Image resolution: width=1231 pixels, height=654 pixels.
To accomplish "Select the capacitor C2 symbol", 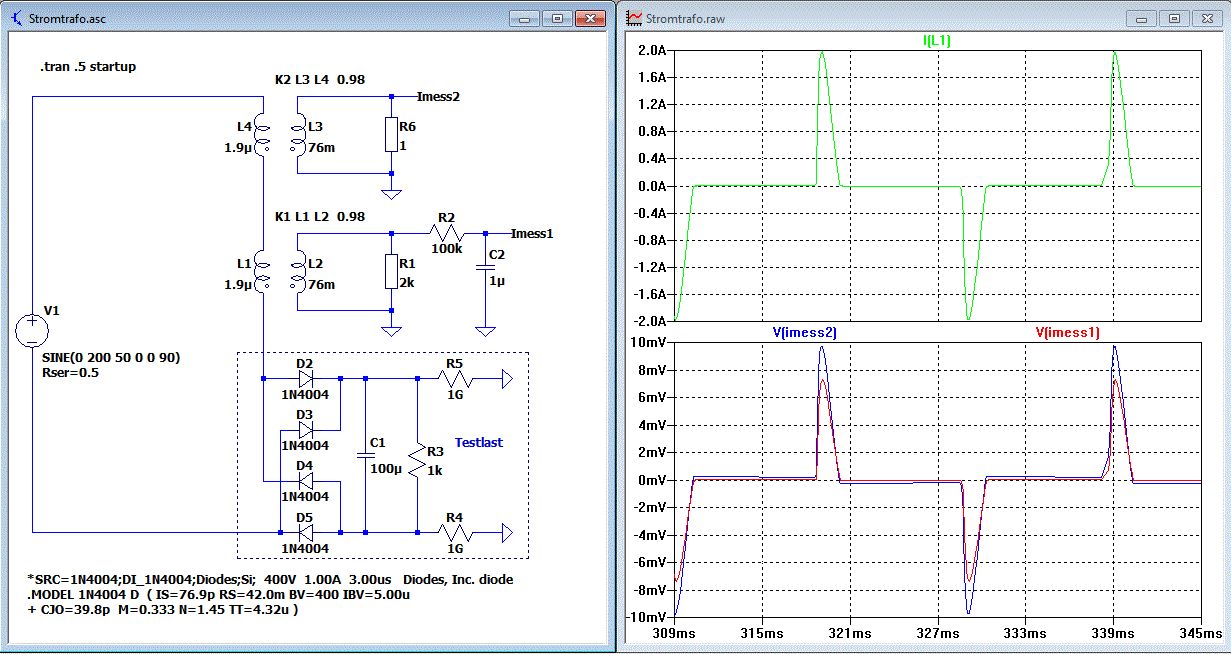I will (486, 268).
